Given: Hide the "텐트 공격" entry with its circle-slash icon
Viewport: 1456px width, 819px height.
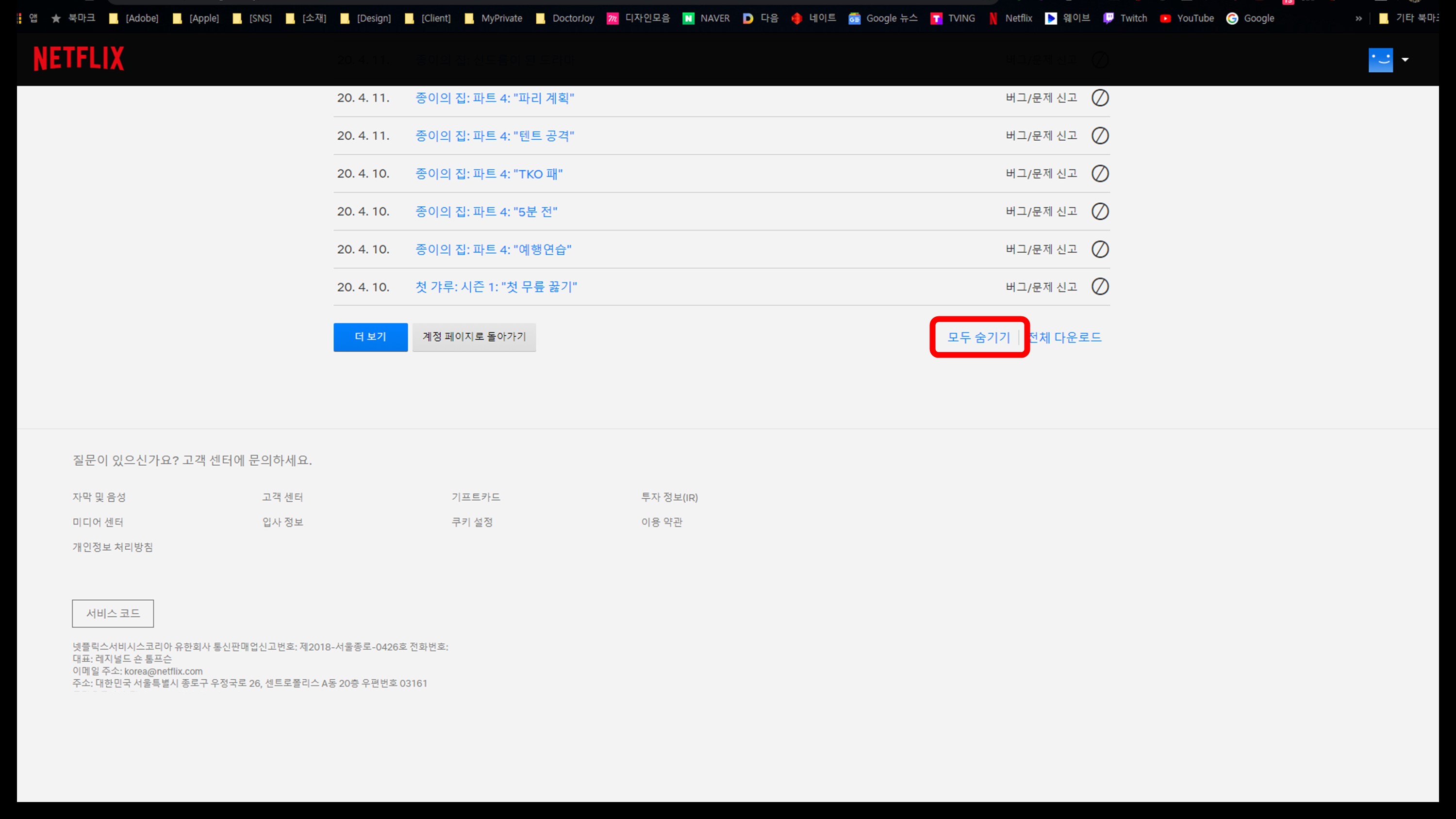Looking at the screenshot, I should tap(1099, 136).
